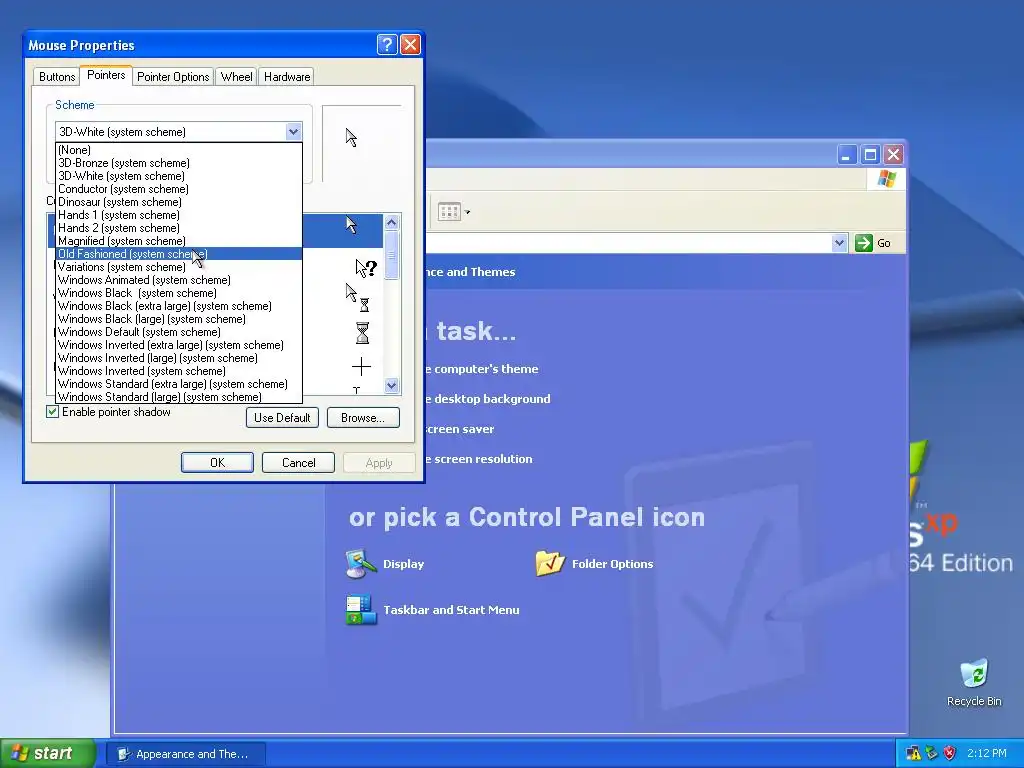Click the pointer list scroll up arrow
Screen dimensions: 1024x768
pos(392,223)
